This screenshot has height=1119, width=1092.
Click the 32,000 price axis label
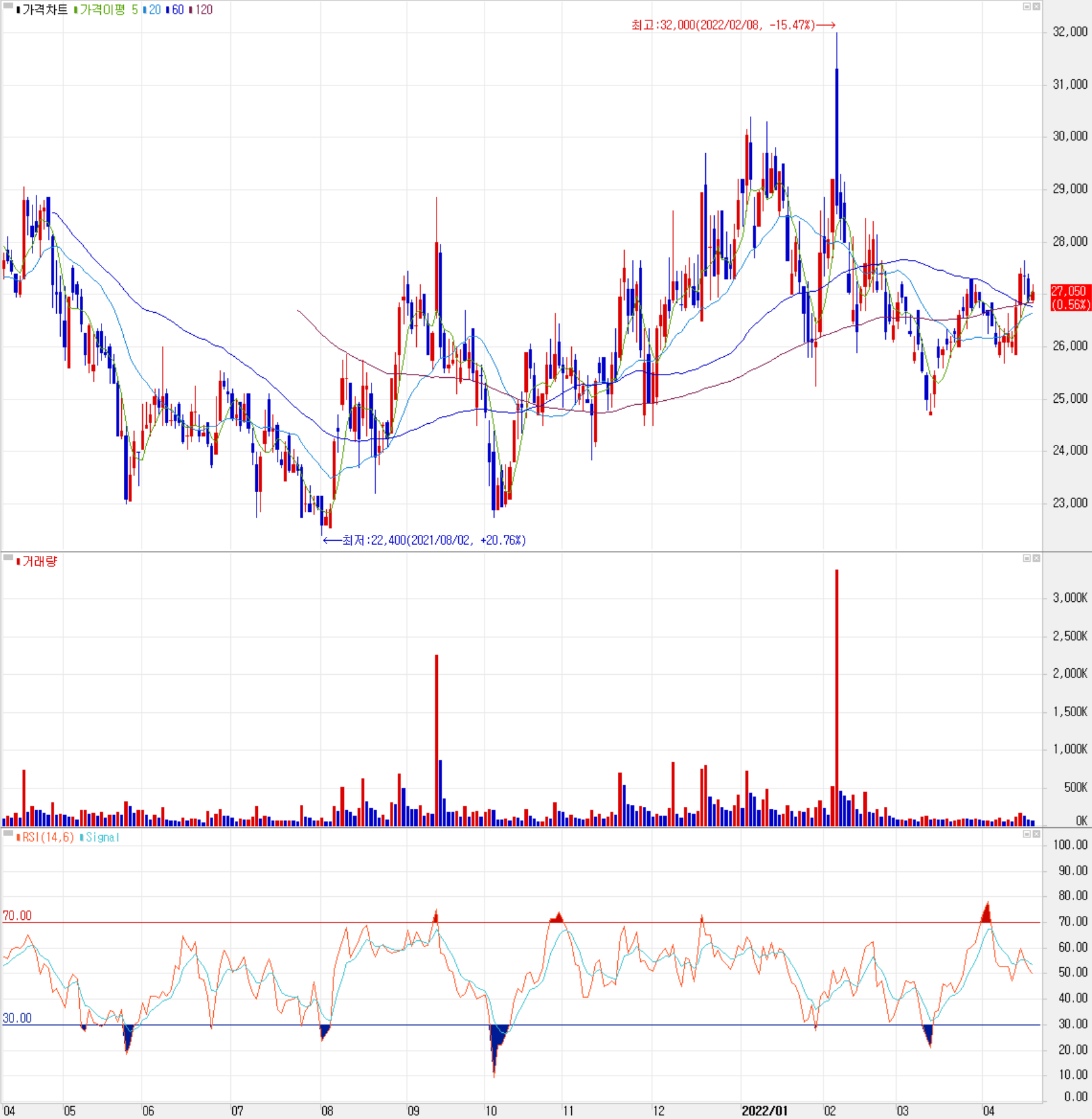1070,31
